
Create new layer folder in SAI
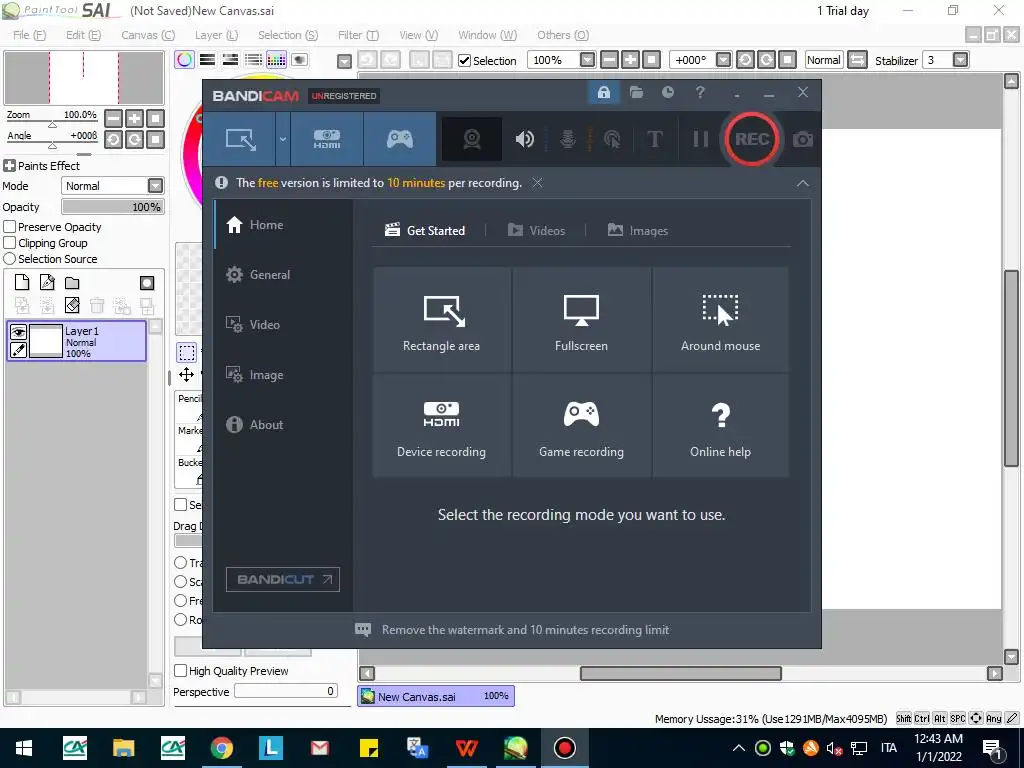click(72, 282)
